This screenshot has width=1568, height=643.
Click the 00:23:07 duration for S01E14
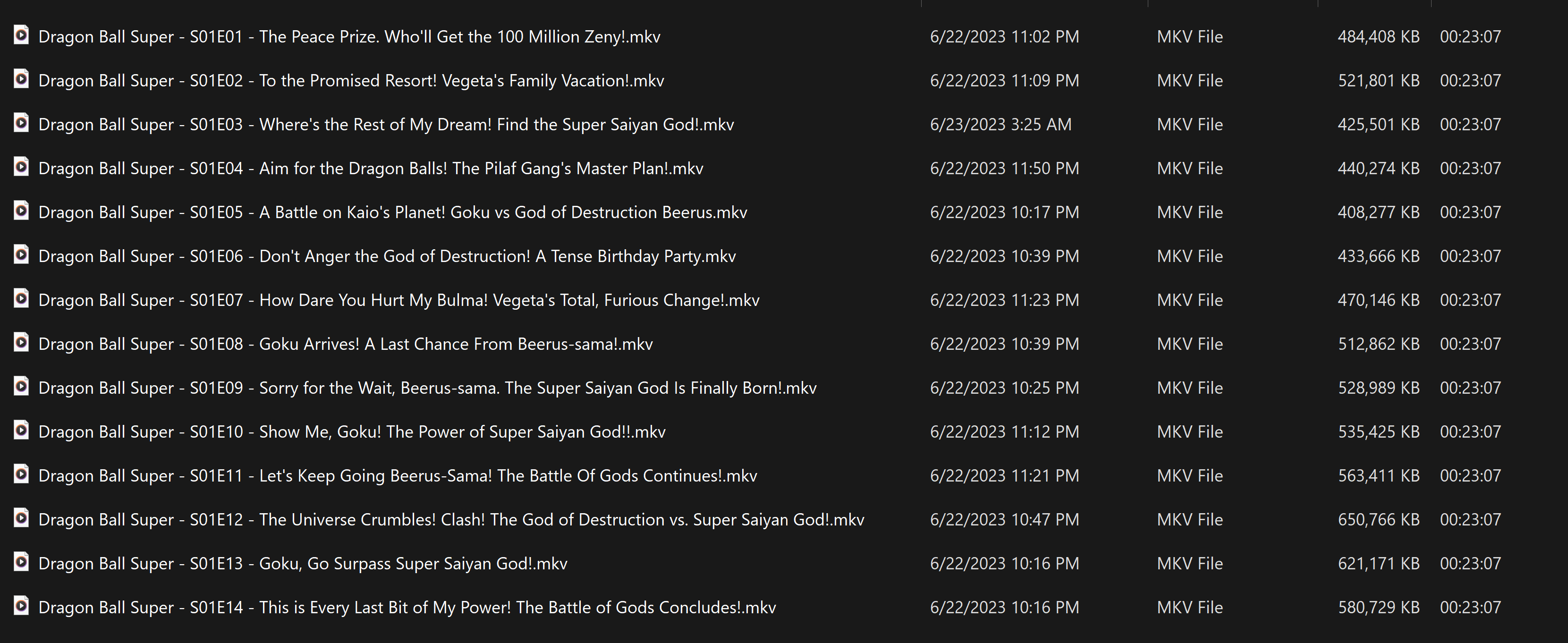point(1470,607)
